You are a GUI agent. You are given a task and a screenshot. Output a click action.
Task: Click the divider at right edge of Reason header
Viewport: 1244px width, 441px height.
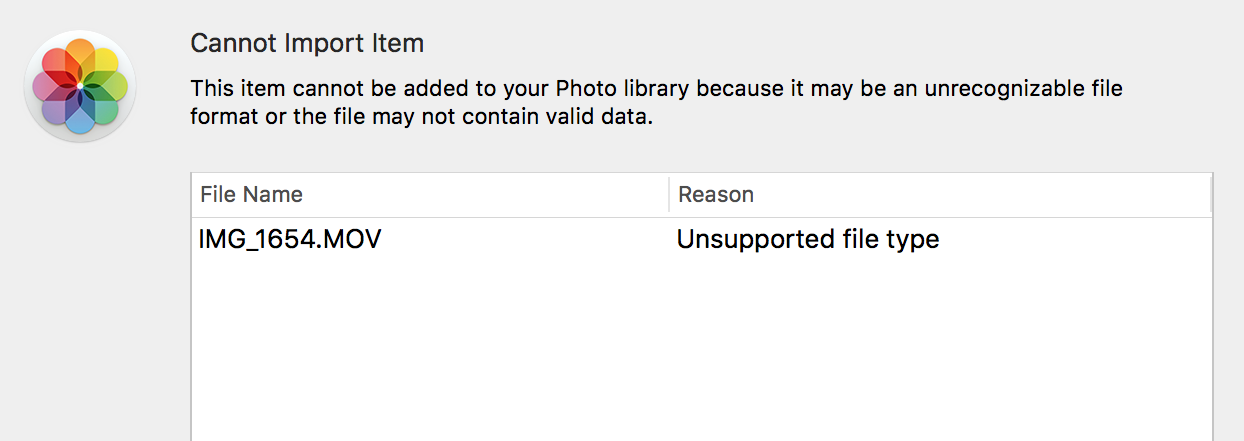pos(1210,194)
